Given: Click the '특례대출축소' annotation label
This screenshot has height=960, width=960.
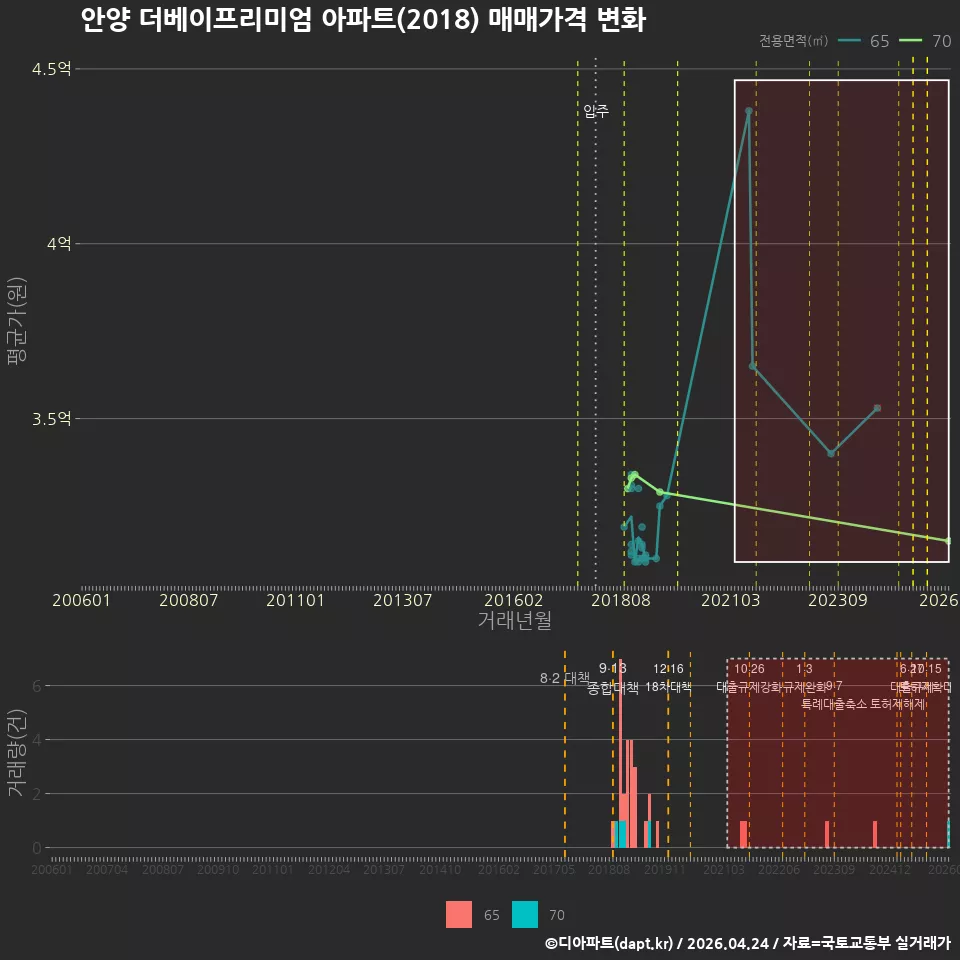Looking at the screenshot, I should click(x=834, y=704).
